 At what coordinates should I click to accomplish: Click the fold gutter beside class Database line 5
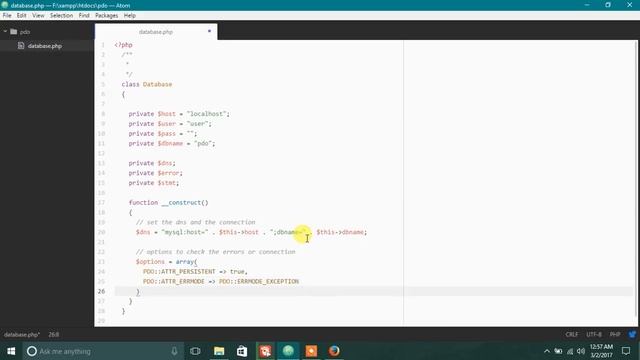[110, 84]
